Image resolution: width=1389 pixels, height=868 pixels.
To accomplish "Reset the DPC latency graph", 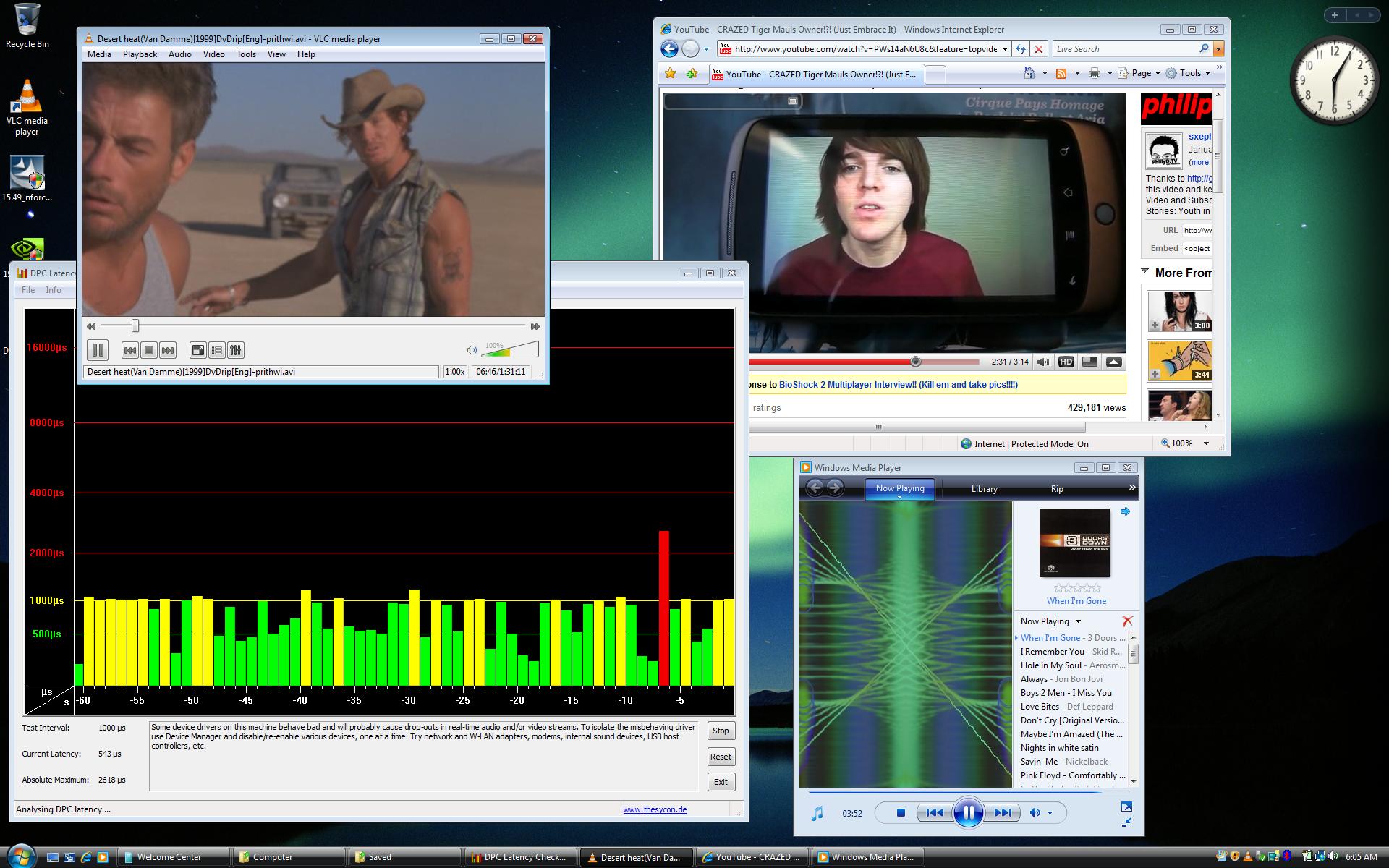I will [721, 757].
